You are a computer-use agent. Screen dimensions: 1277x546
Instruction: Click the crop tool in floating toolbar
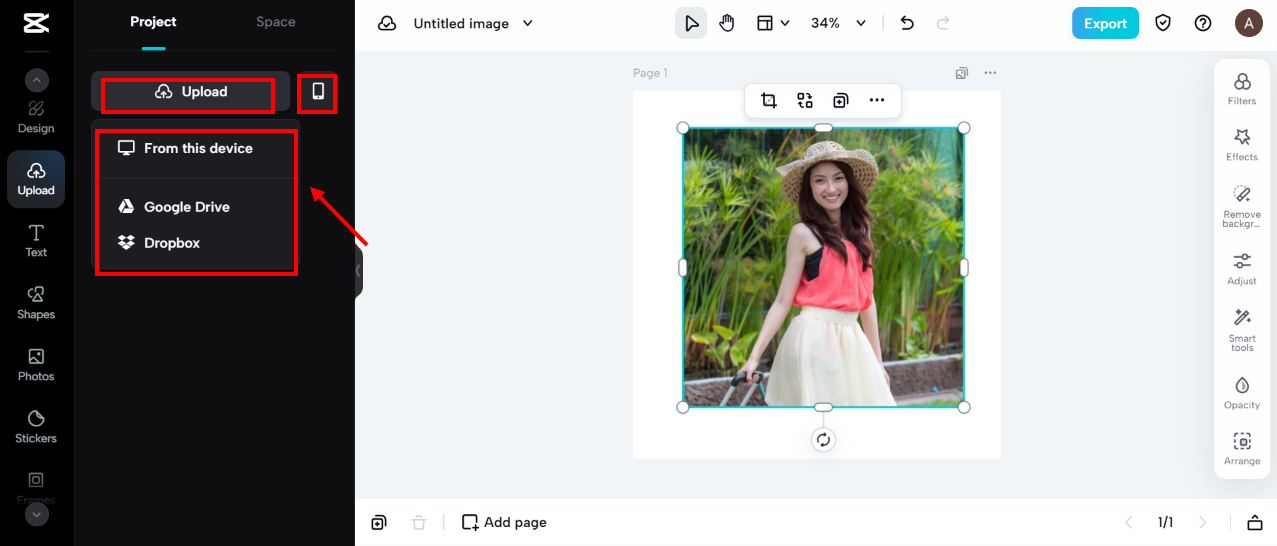(x=769, y=100)
